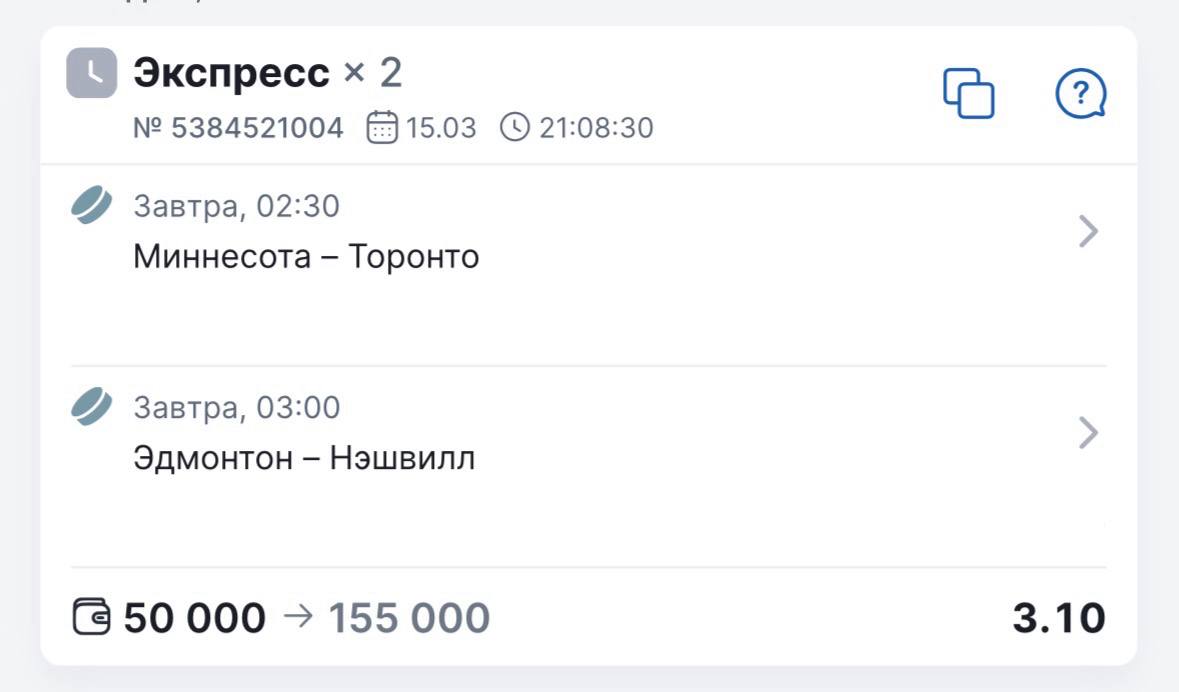The image size is (1179, 692).
Task: Expand the Миннесота – Торонто event chevron
Action: (1089, 233)
